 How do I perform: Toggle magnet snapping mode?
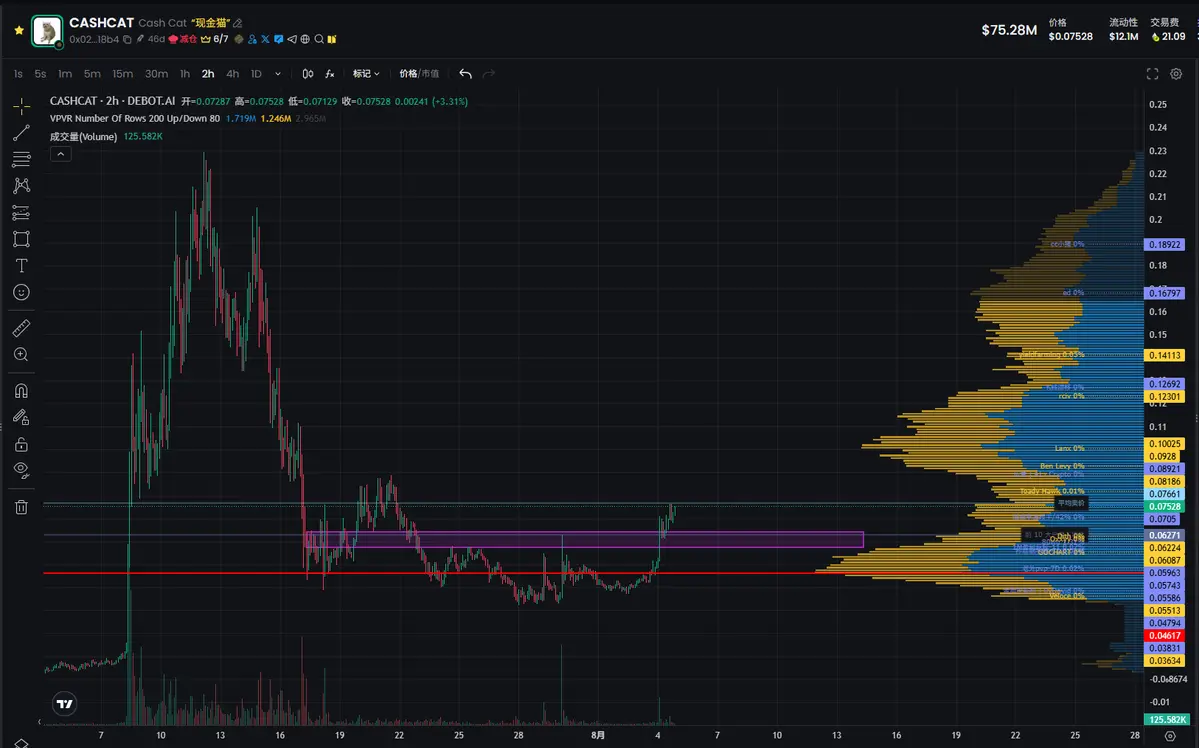coord(21,391)
